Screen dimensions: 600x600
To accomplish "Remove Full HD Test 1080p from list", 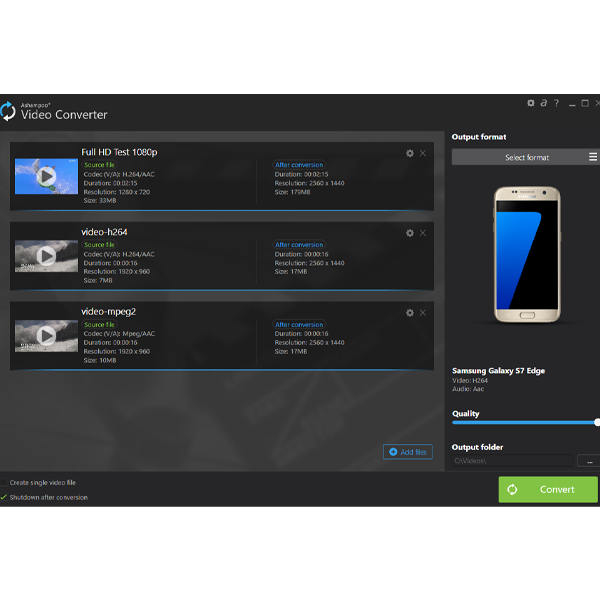I will click(423, 153).
